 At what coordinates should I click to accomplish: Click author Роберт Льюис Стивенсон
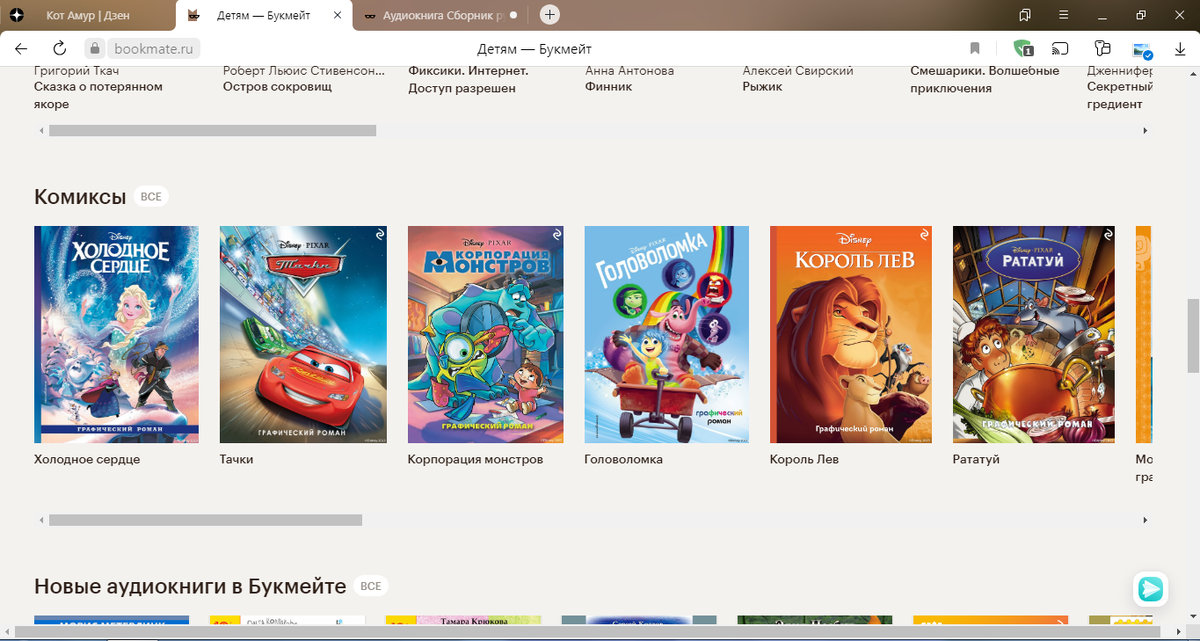click(304, 71)
